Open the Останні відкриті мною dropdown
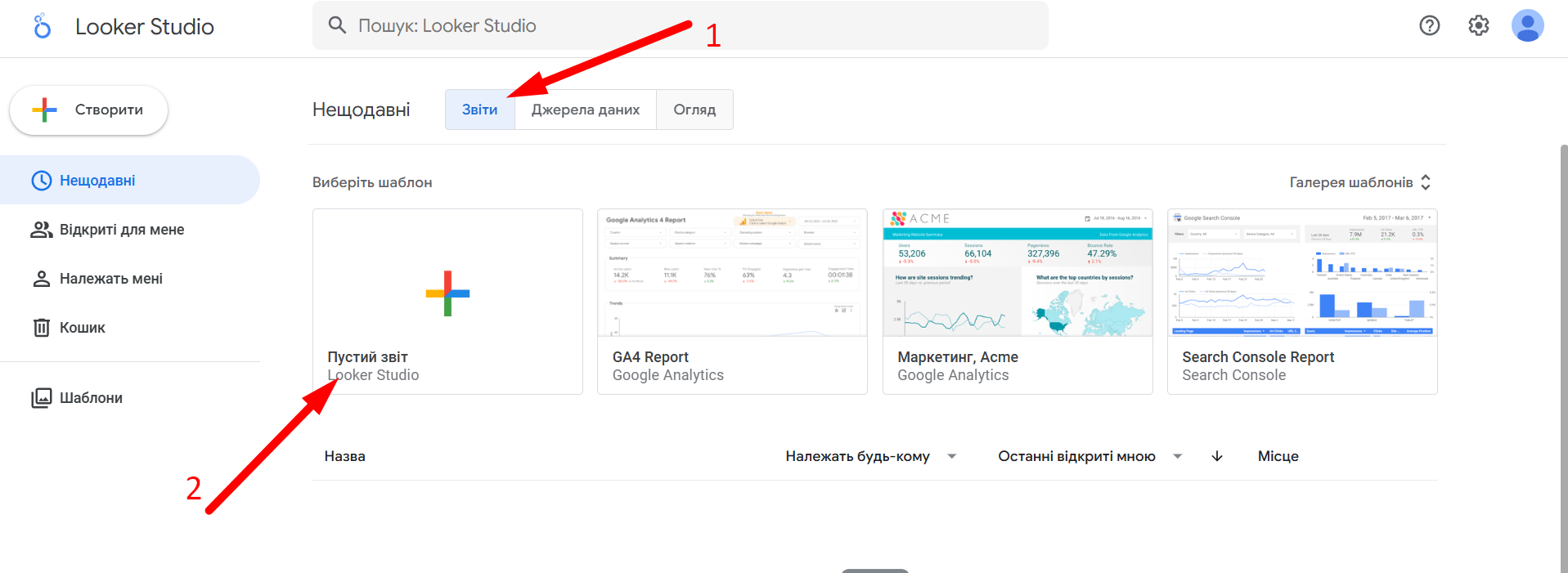Image resolution: width=1568 pixels, height=573 pixels. (x=1090, y=456)
